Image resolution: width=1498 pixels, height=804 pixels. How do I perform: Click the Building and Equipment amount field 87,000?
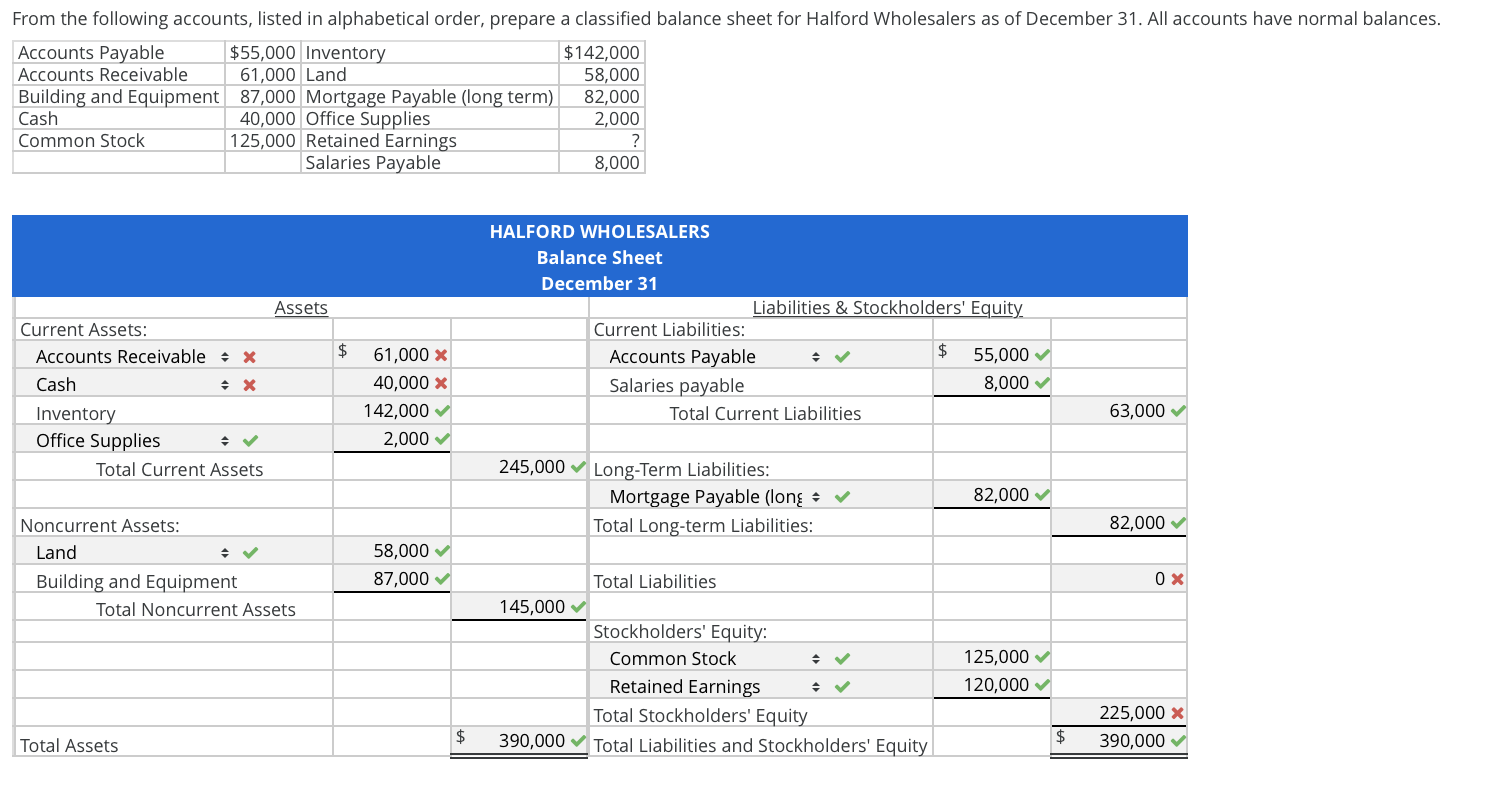click(x=392, y=579)
